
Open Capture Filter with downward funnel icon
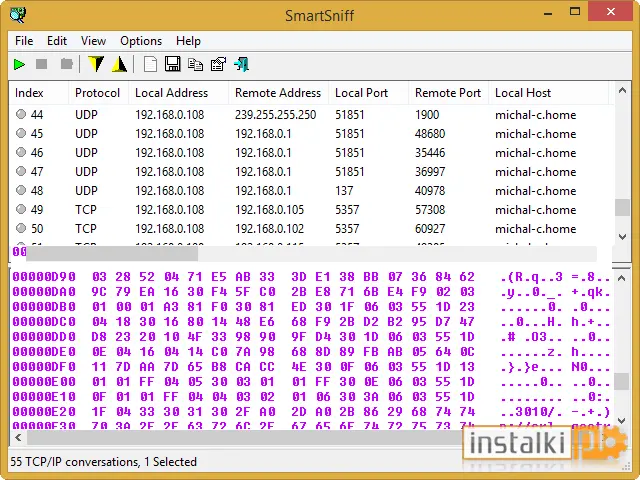tap(96, 64)
